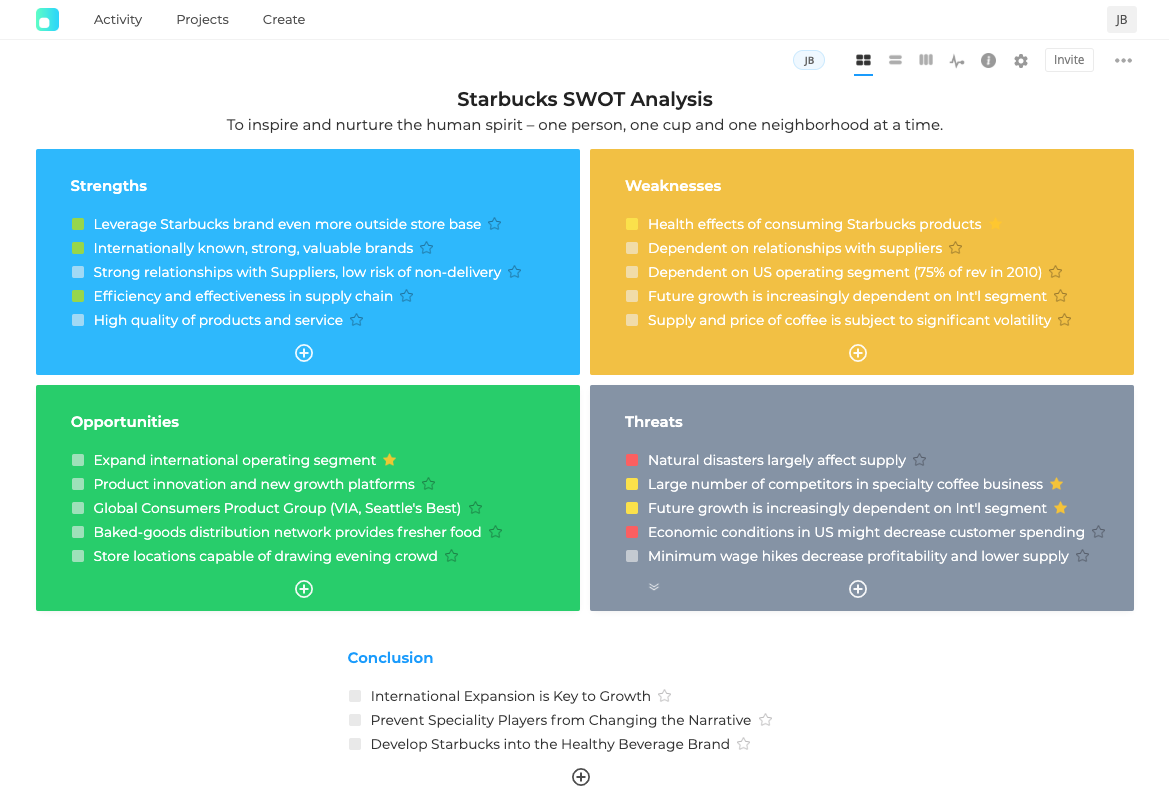Check off 'Leverage Starbucks brand even more' item
Viewport: 1169px width, 810px height.
(78, 225)
